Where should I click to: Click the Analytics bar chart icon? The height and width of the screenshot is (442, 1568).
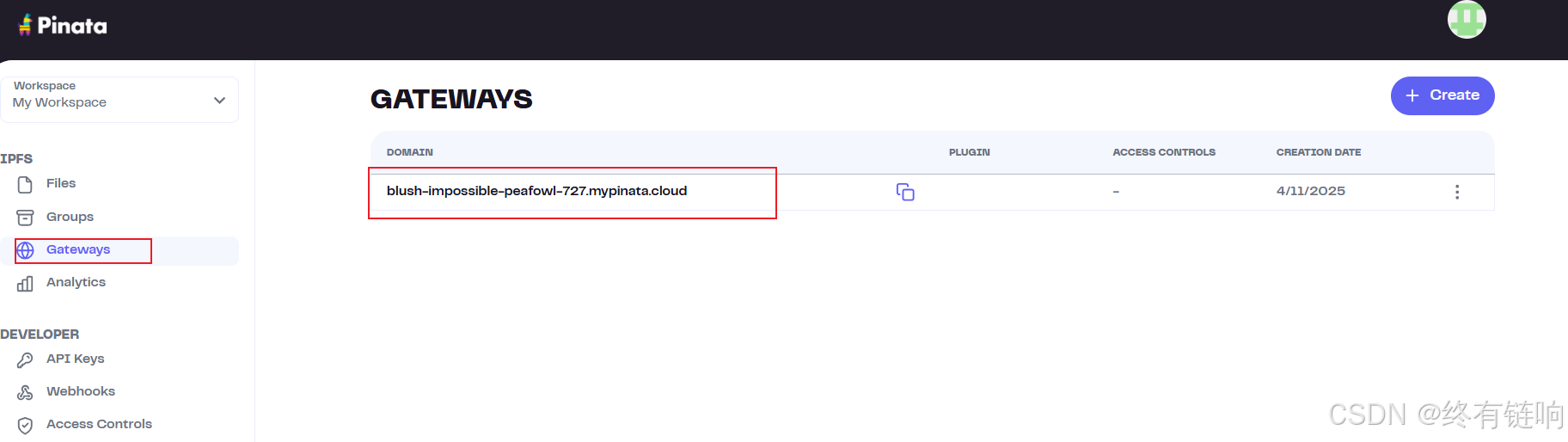point(25,283)
